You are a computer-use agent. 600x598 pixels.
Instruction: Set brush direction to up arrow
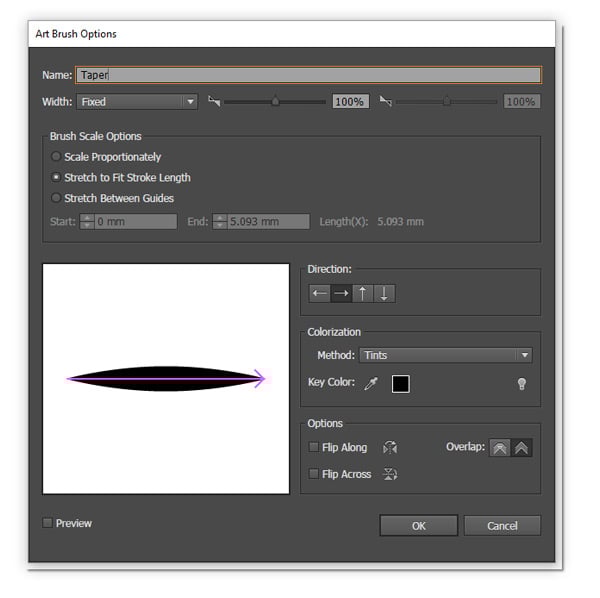(x=363, y=293)
